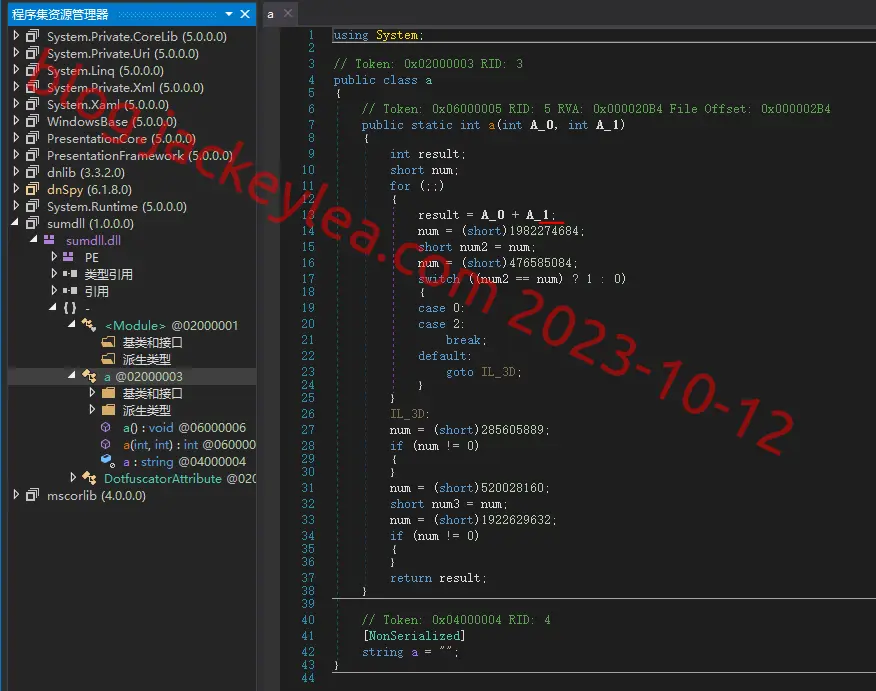Click the WindowsBase assembly icon
Screen dimensions: 876x691
[32, 121]
